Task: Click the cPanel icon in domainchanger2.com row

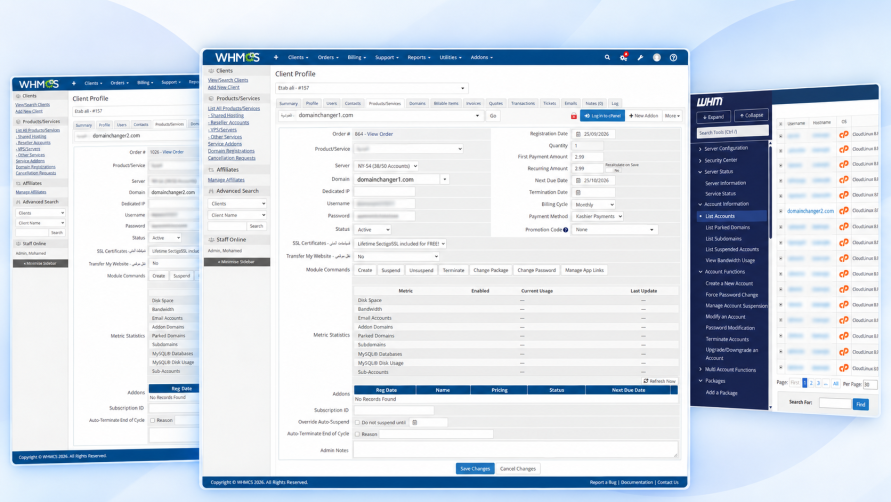Action: pos(844,210)
